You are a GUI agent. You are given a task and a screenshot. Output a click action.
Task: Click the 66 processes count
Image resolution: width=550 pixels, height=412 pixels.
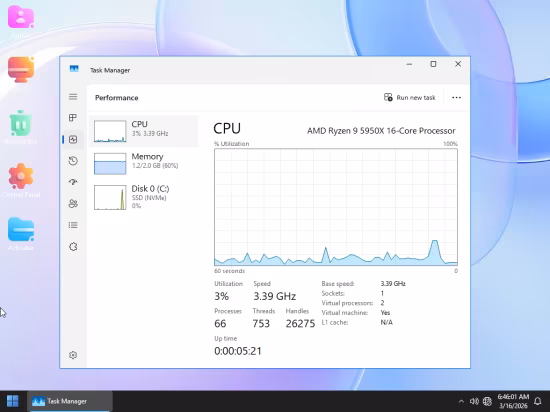220,323
